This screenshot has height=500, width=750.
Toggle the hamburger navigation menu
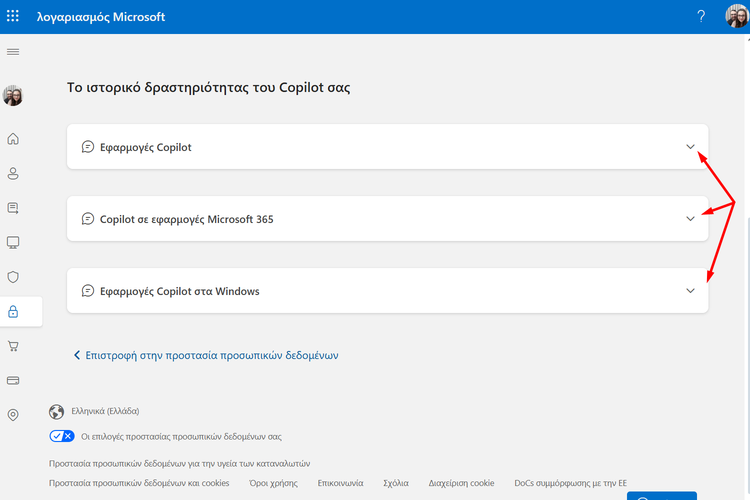coord(13,51)
